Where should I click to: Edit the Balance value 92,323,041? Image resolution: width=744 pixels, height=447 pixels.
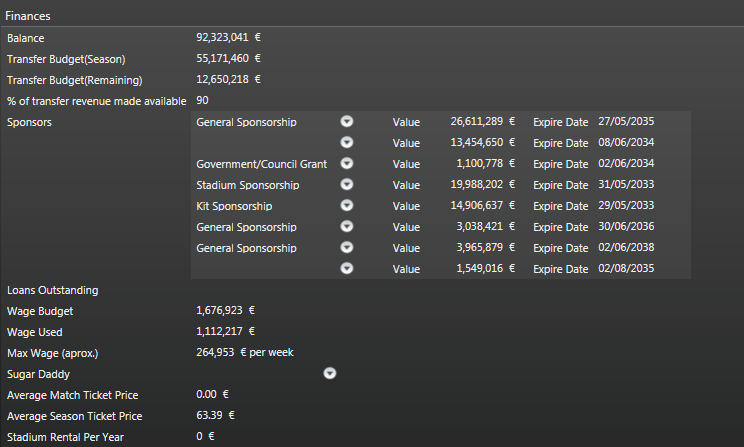[222, 37]
